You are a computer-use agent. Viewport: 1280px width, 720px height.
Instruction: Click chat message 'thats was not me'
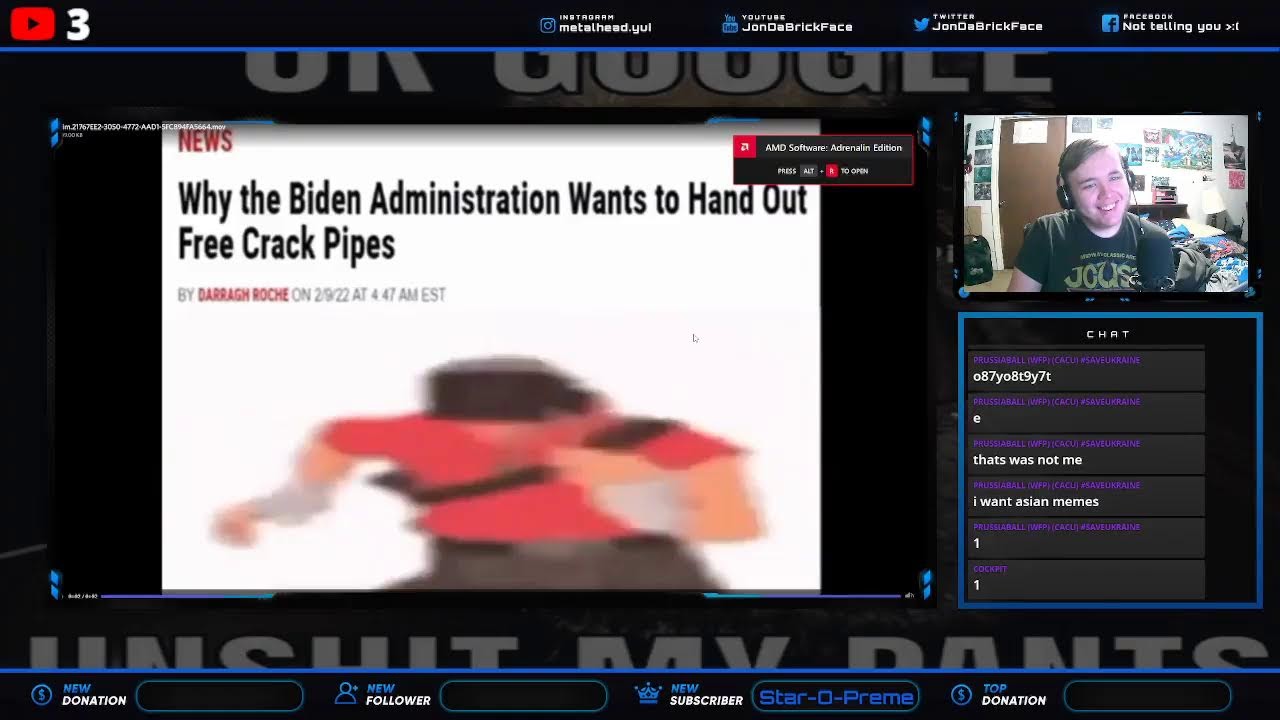(1027, 460)
